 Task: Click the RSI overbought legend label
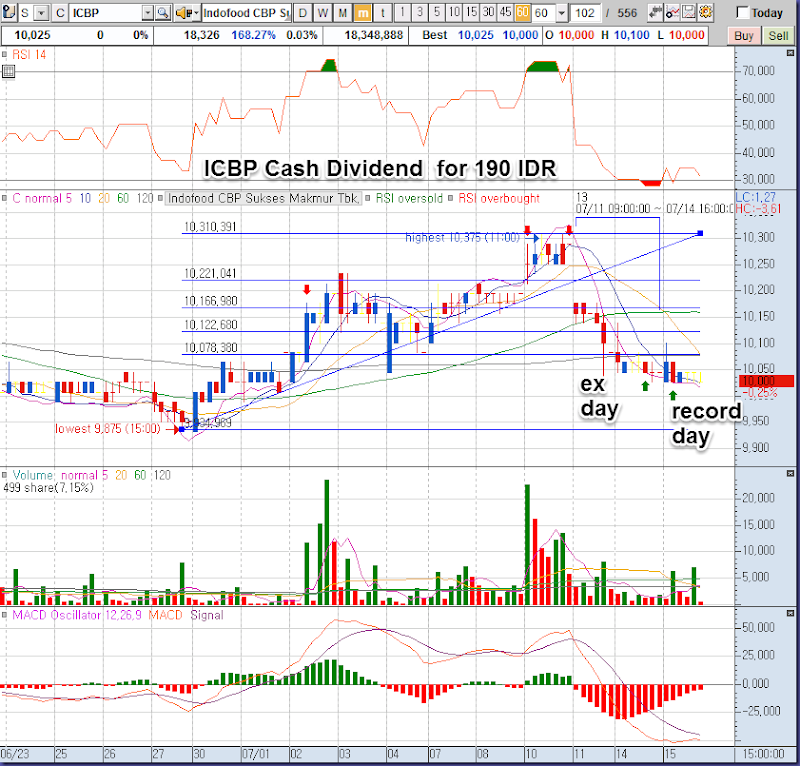[499, 199]
